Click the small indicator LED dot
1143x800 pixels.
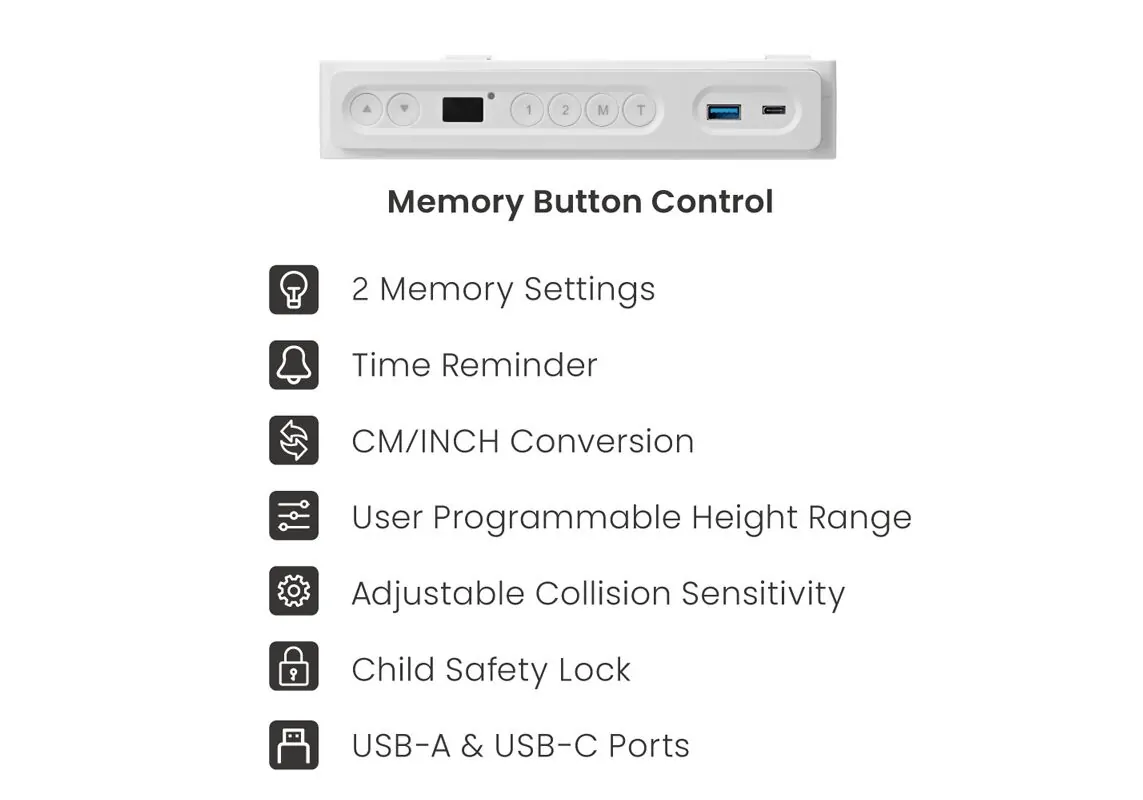click(491, 96)
